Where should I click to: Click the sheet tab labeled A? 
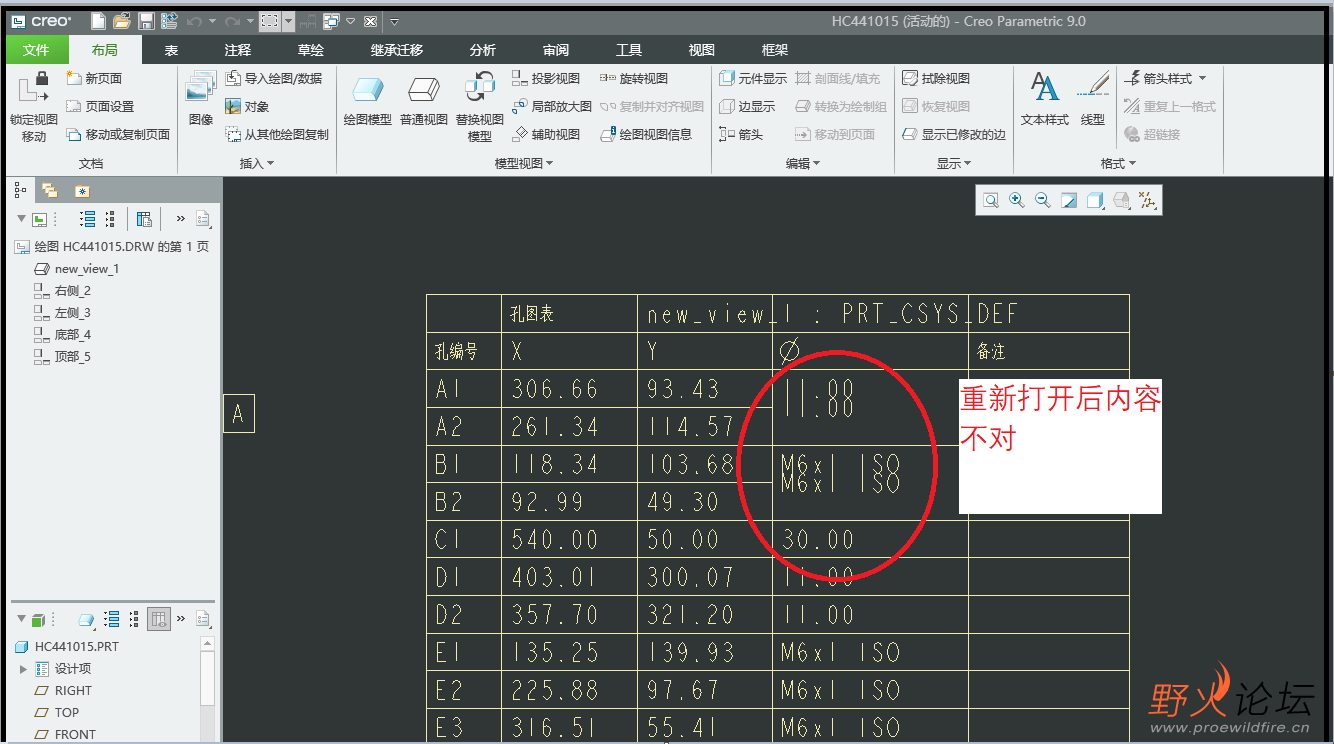click(238, 414)
